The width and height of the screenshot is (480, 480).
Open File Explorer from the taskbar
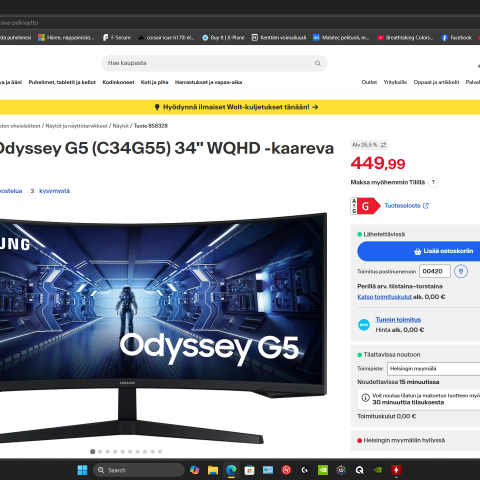213,470
